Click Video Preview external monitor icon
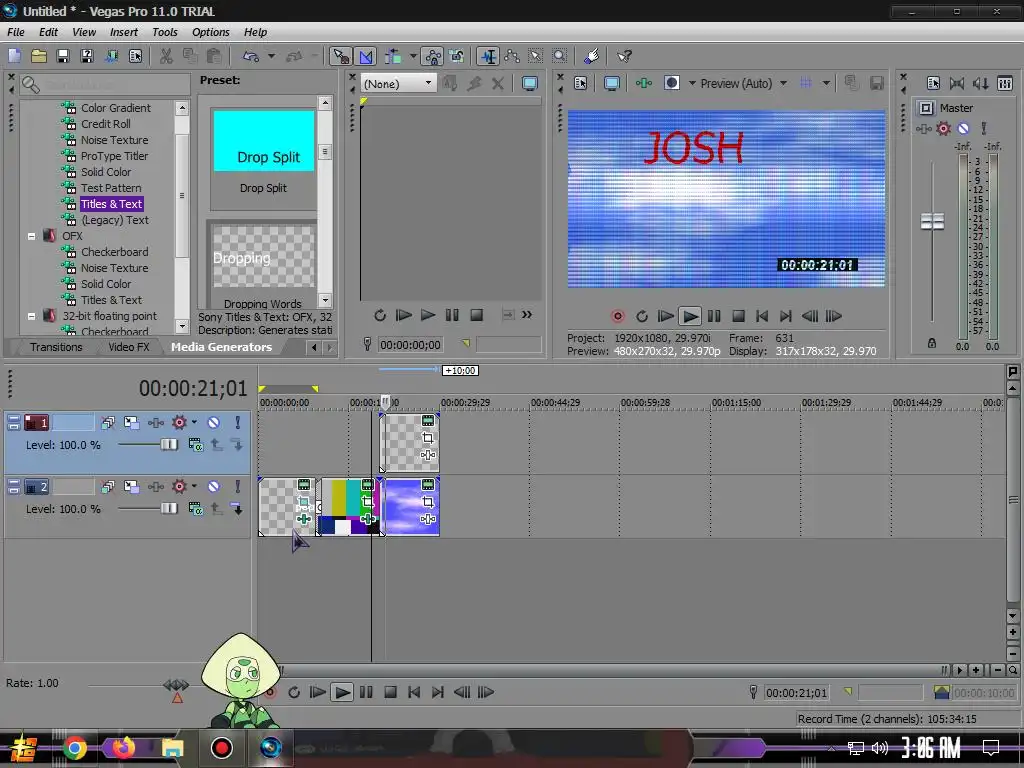 (x=612, y=83)
